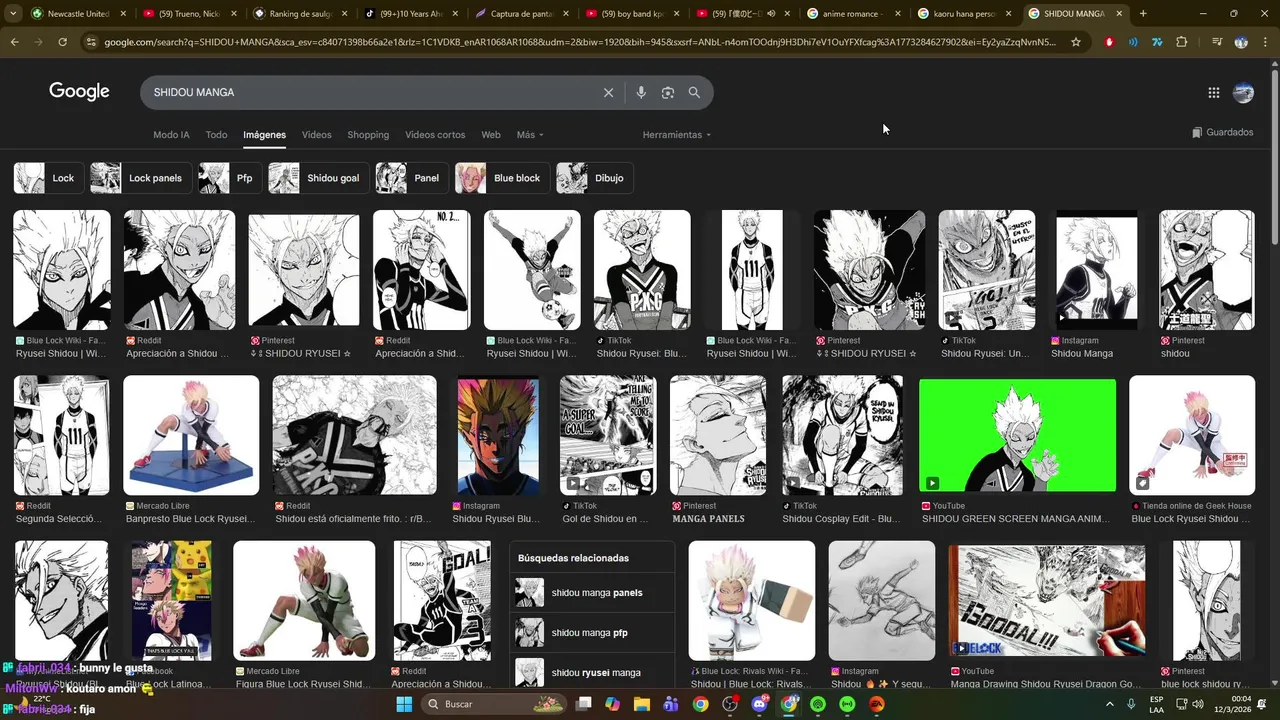
Task: Open Microsoft Teams taskbar icon
Action: [671, 704]
